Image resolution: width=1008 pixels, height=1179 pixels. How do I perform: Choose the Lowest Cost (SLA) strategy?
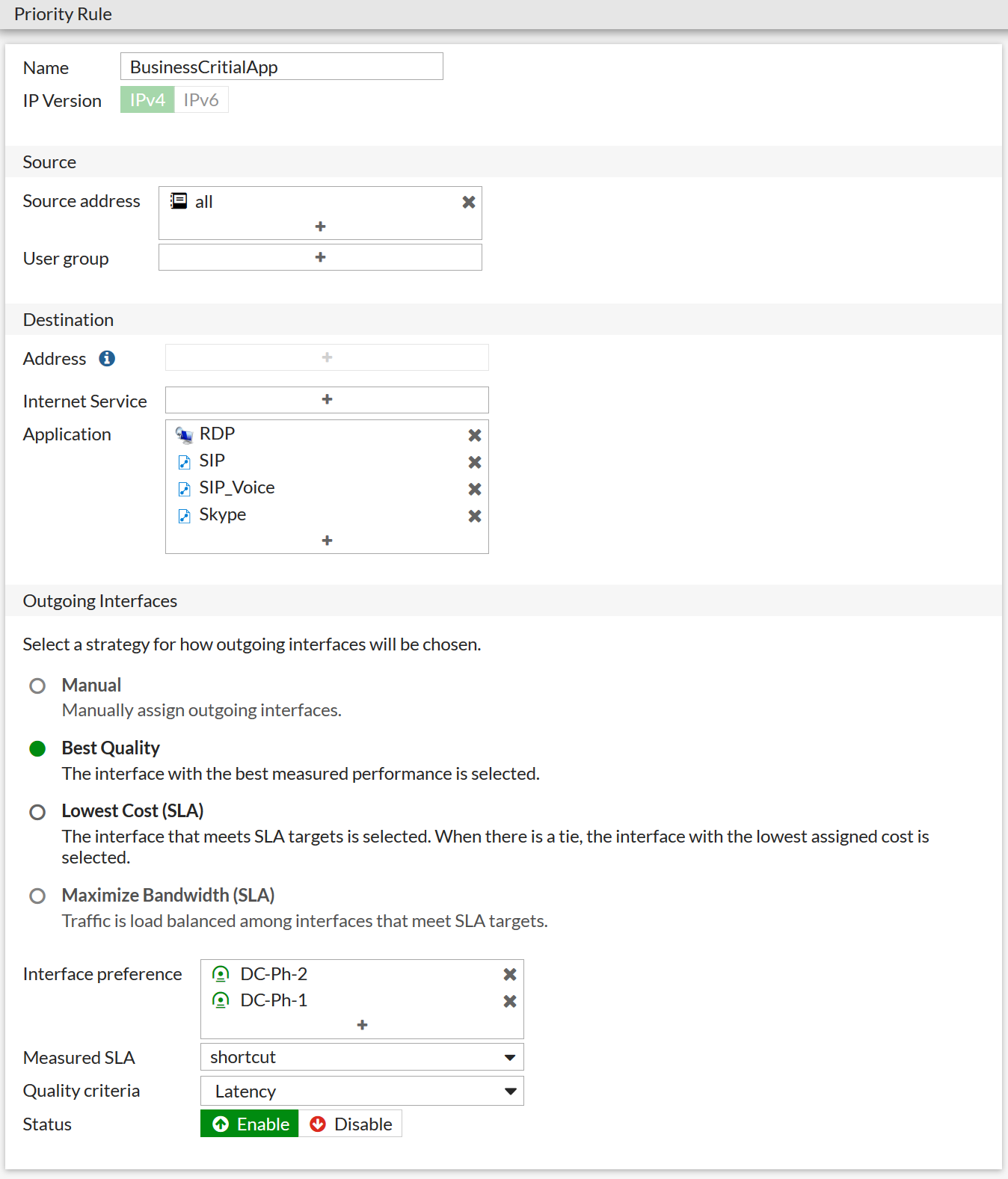[37, 812]
